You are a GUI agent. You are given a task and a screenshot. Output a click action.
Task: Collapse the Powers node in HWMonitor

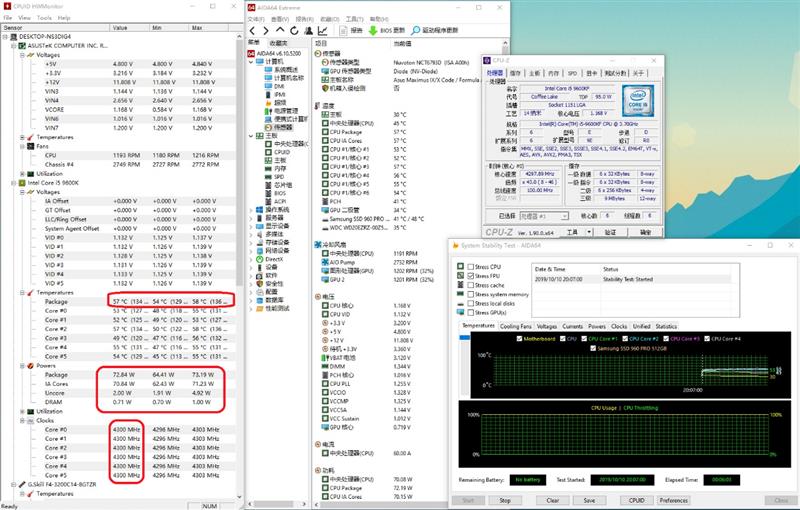point(22,366)
